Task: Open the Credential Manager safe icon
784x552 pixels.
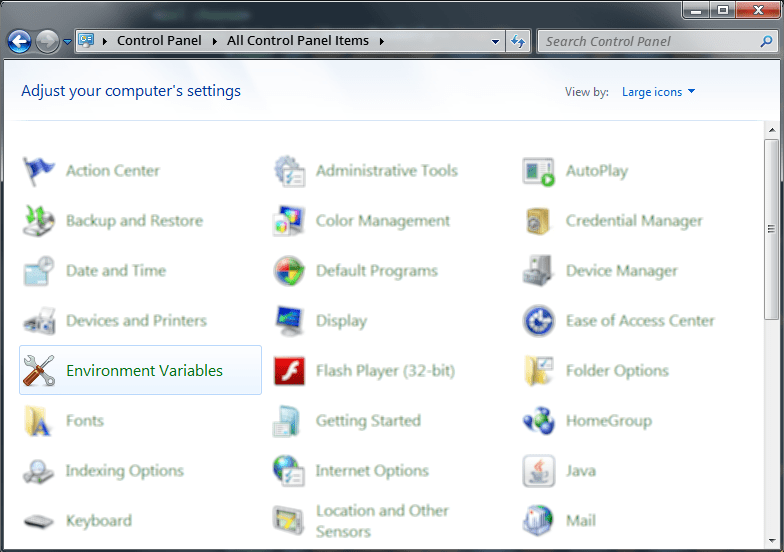Action: point(538,221)
